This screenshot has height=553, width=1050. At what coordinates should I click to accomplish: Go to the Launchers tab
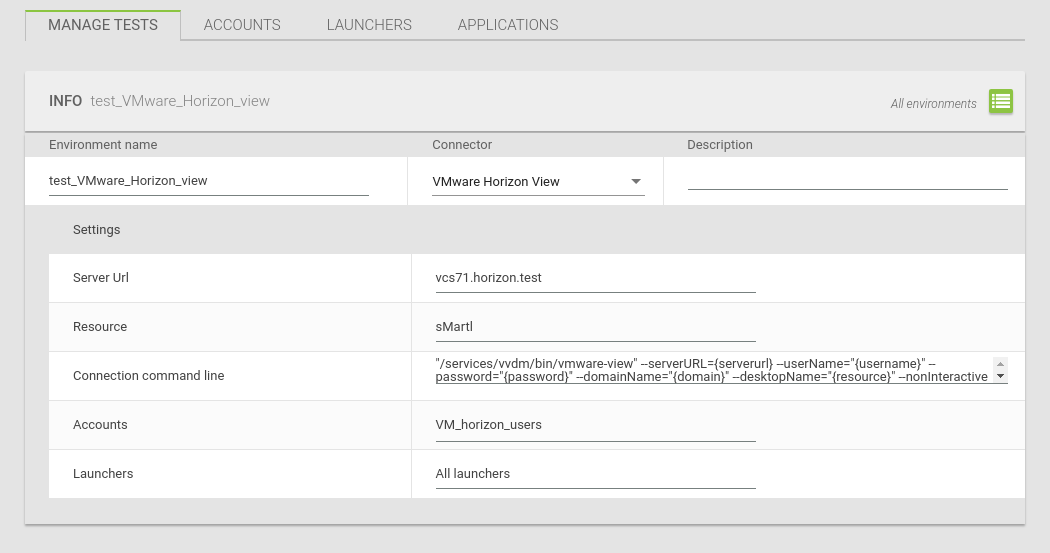(369, 25)
